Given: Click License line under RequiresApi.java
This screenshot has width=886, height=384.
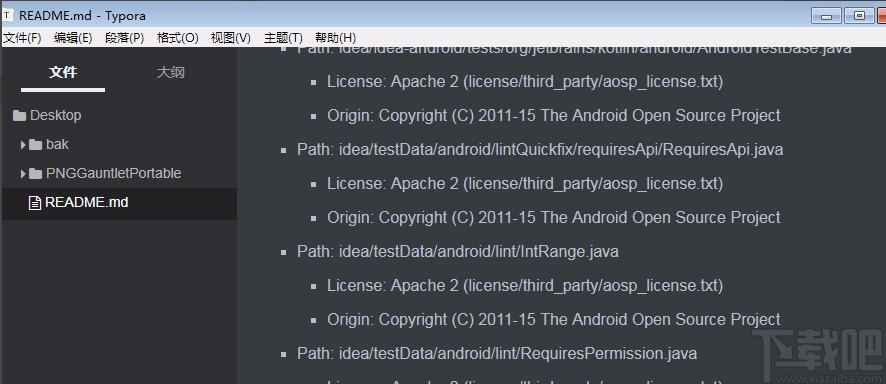Looking at the screenshot, I should [525, 184].
